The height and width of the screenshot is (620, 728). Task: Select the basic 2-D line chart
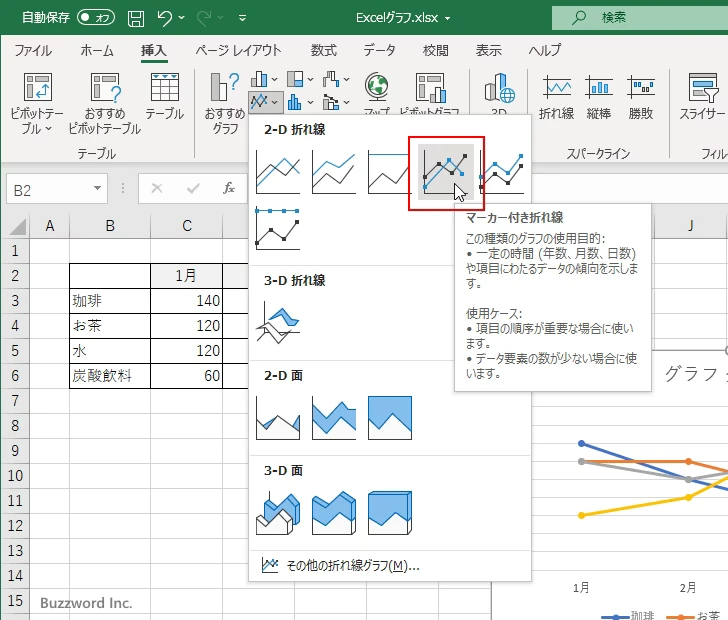click(x=278, y=172)
